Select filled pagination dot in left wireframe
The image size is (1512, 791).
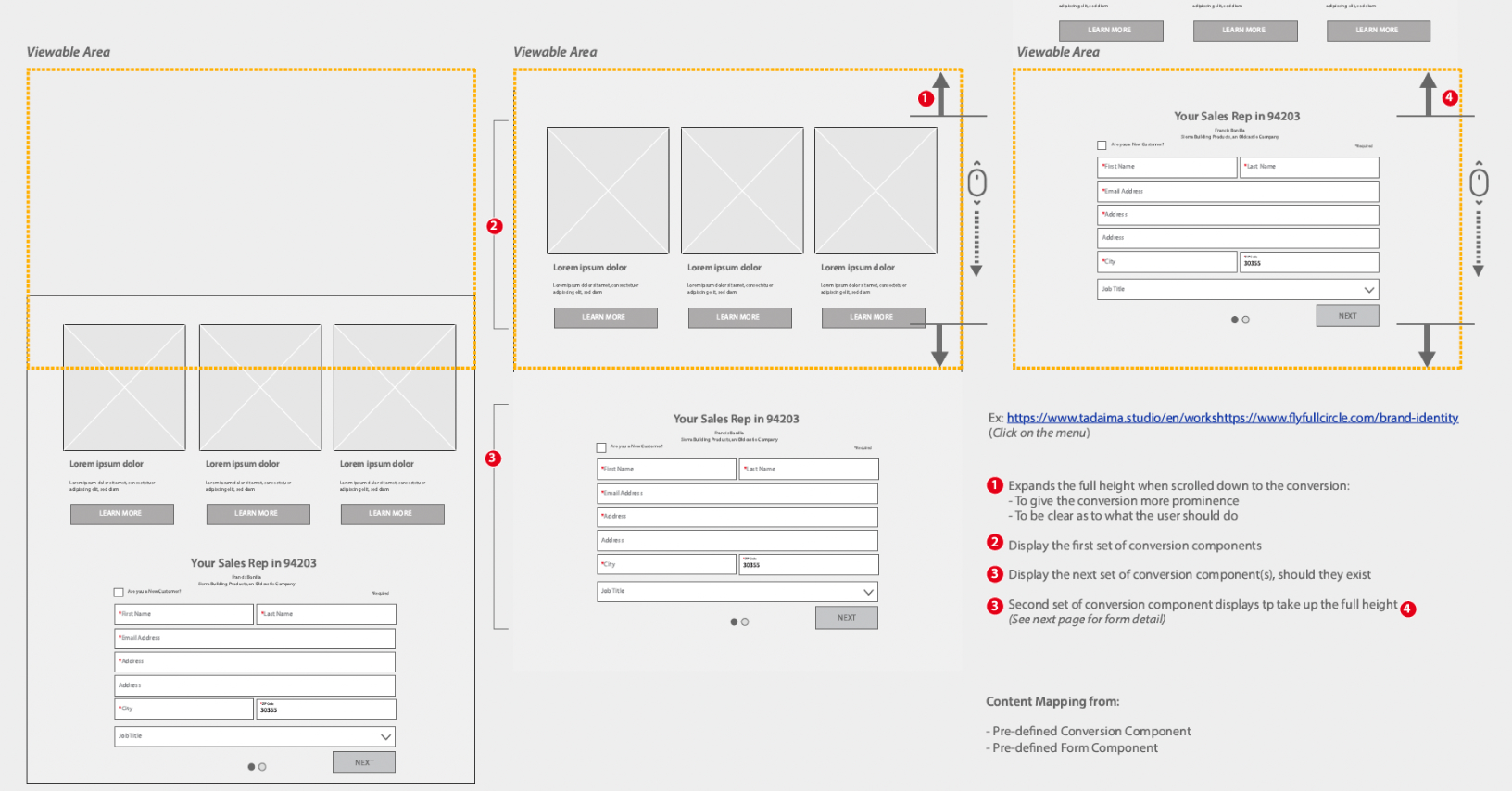click(x=251, y=767)
